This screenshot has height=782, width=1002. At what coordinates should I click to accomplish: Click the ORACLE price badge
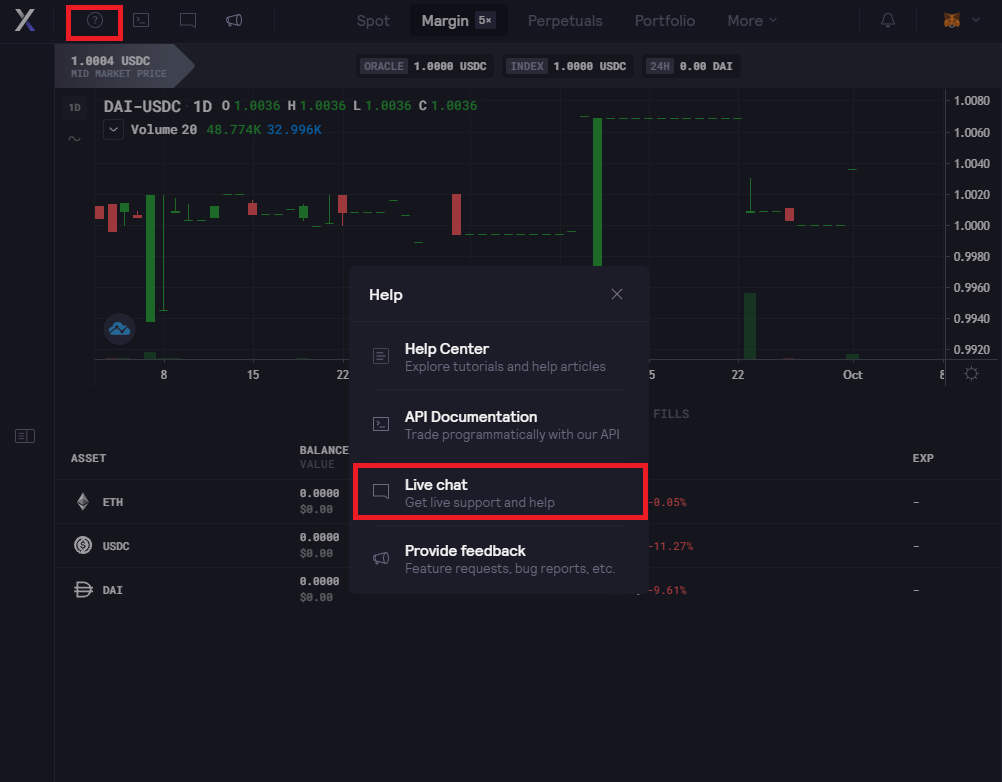pos(425,66)
